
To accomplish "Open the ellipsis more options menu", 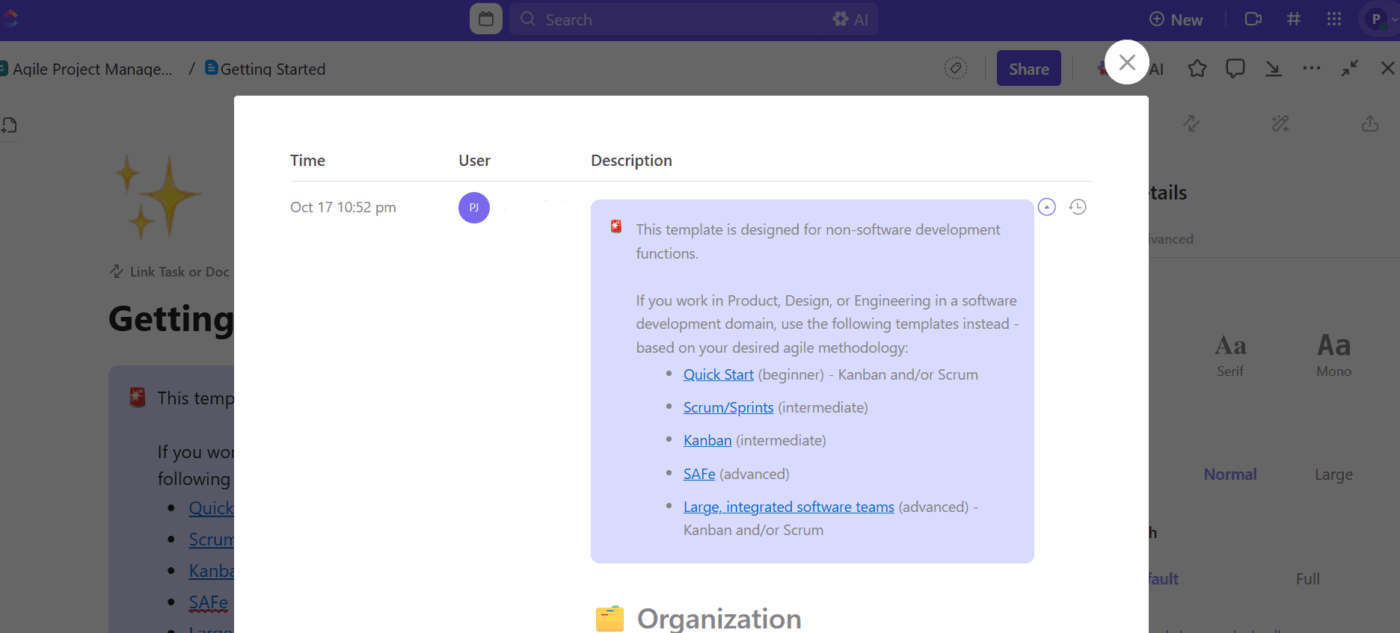I will [1312, 68].
